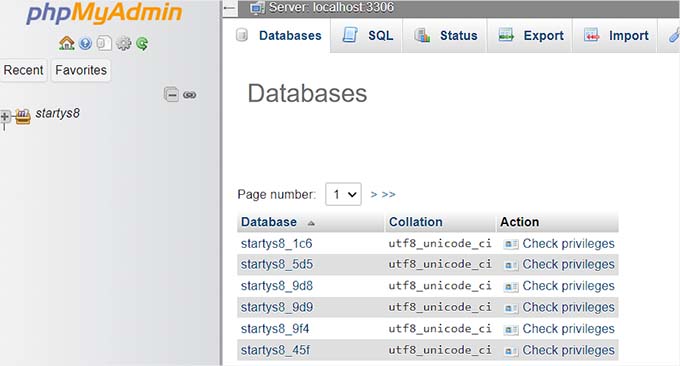Open Server localhost:3306 breadcrumb link
Screen dimensions: 680x366
point(331,7)
